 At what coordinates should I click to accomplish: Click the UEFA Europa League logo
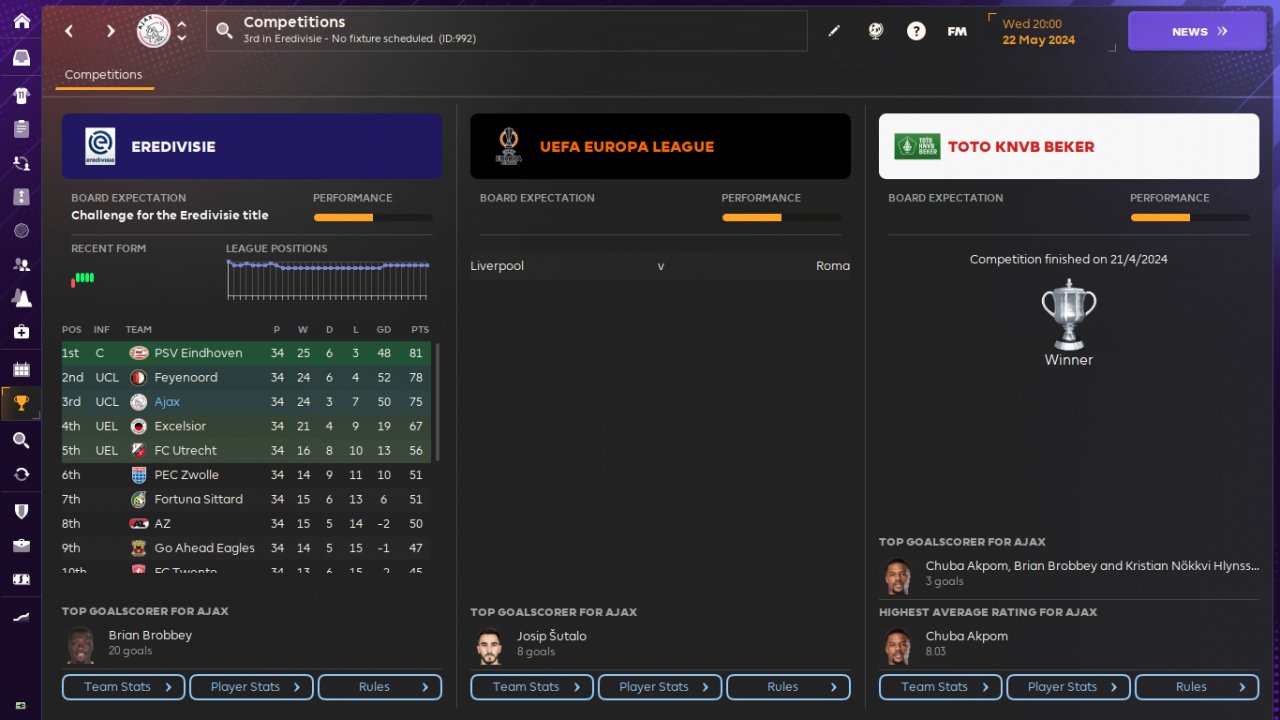[509, 146]
